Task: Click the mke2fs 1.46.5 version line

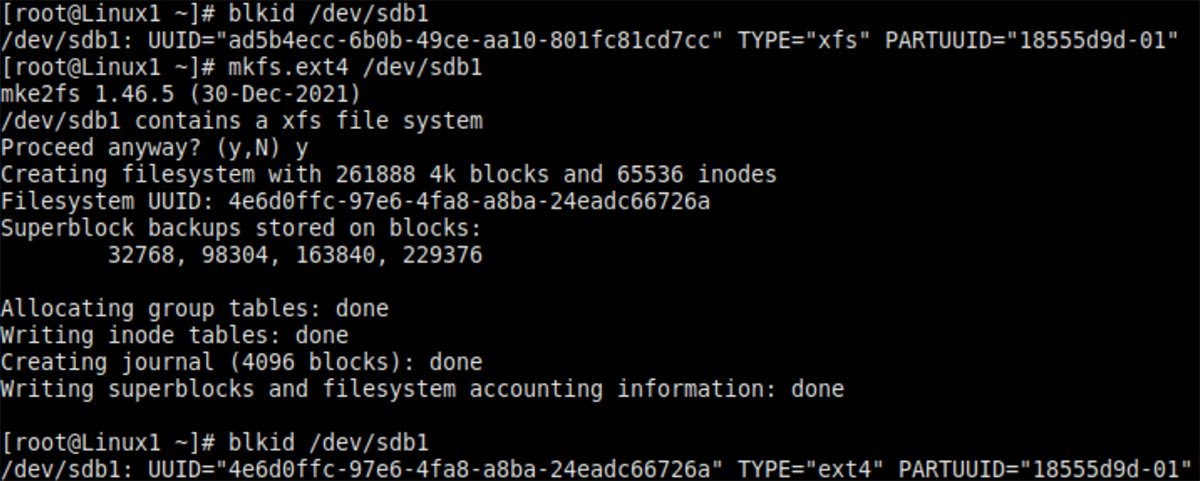Action: [180, 94]
